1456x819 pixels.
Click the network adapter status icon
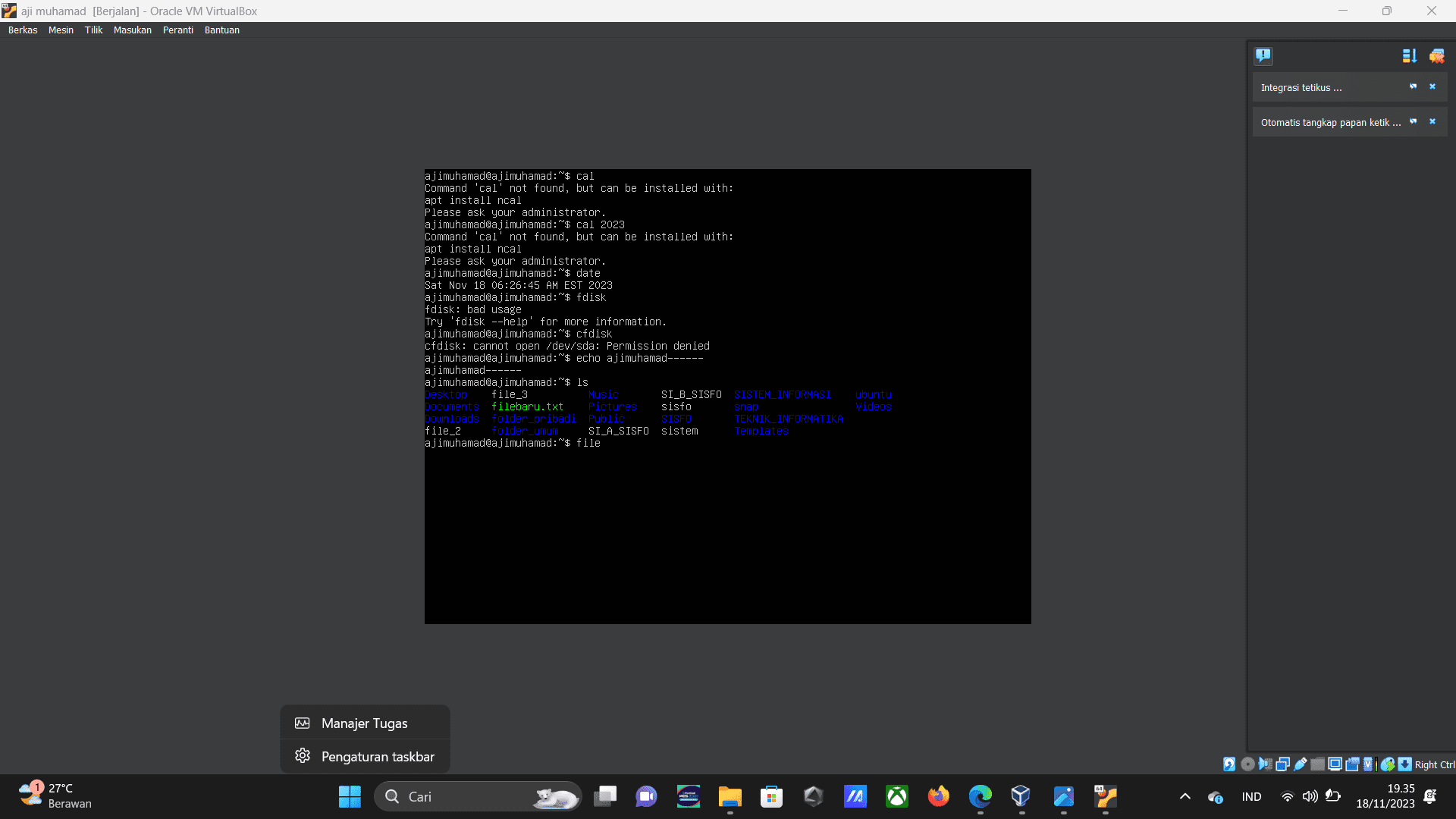tap(1282, 764)
